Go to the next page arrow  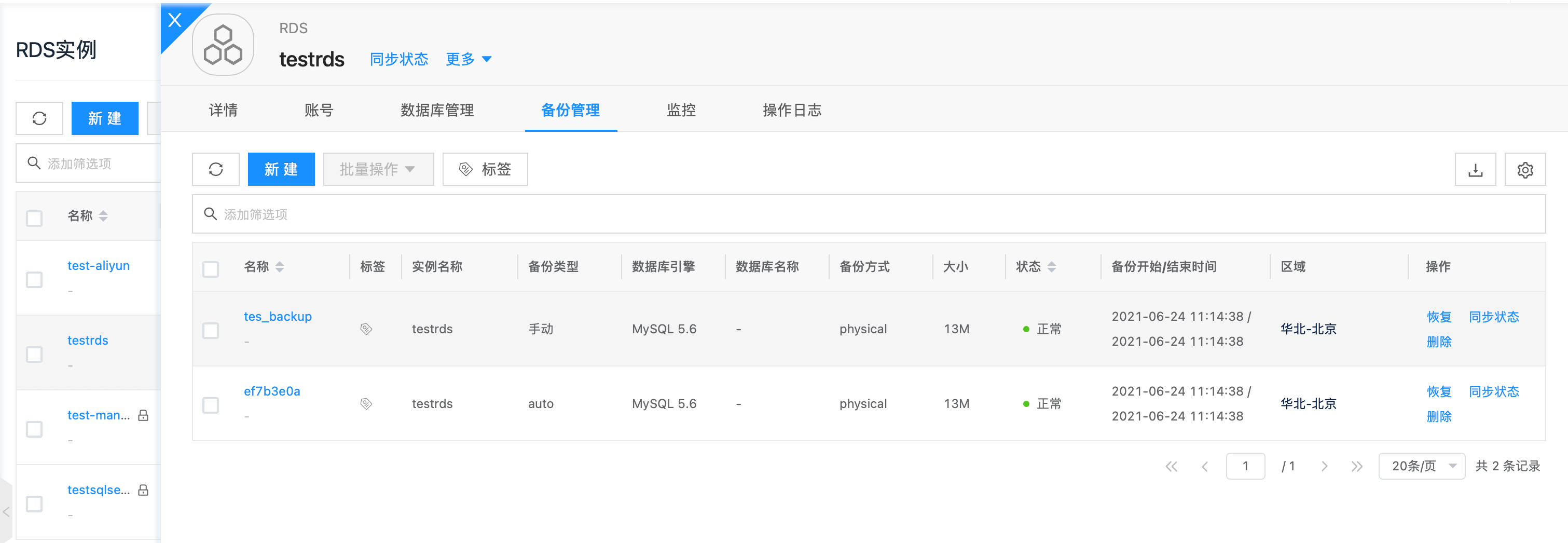[1324, 466]
